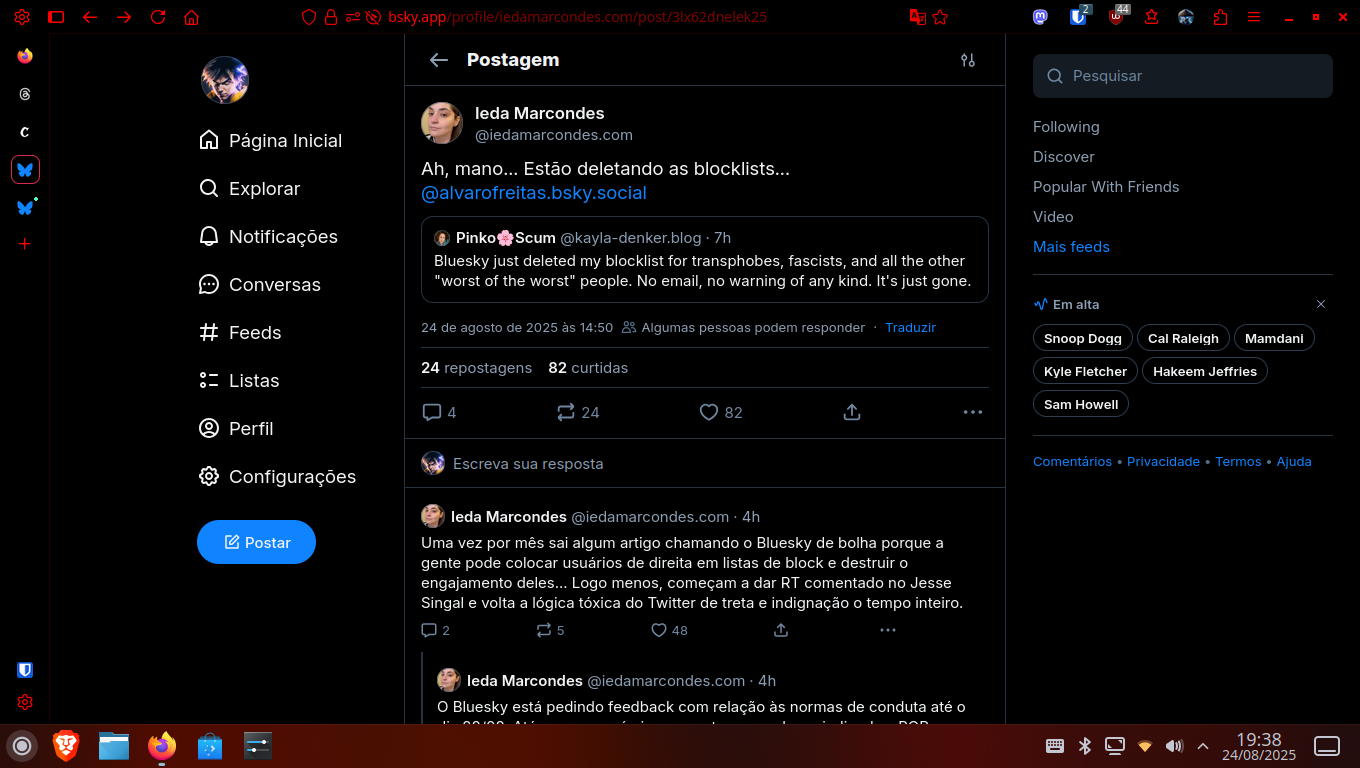
Task: Click the Pesquisar search field
Action: [1183, 76]
